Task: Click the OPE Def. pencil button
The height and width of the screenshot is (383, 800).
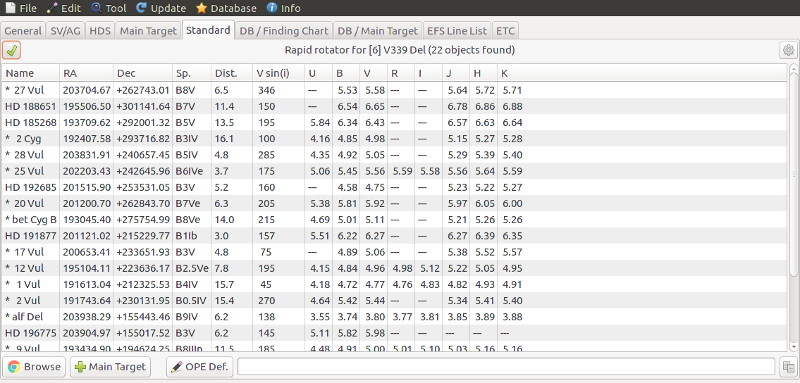Action: click(x=200, y=367)
